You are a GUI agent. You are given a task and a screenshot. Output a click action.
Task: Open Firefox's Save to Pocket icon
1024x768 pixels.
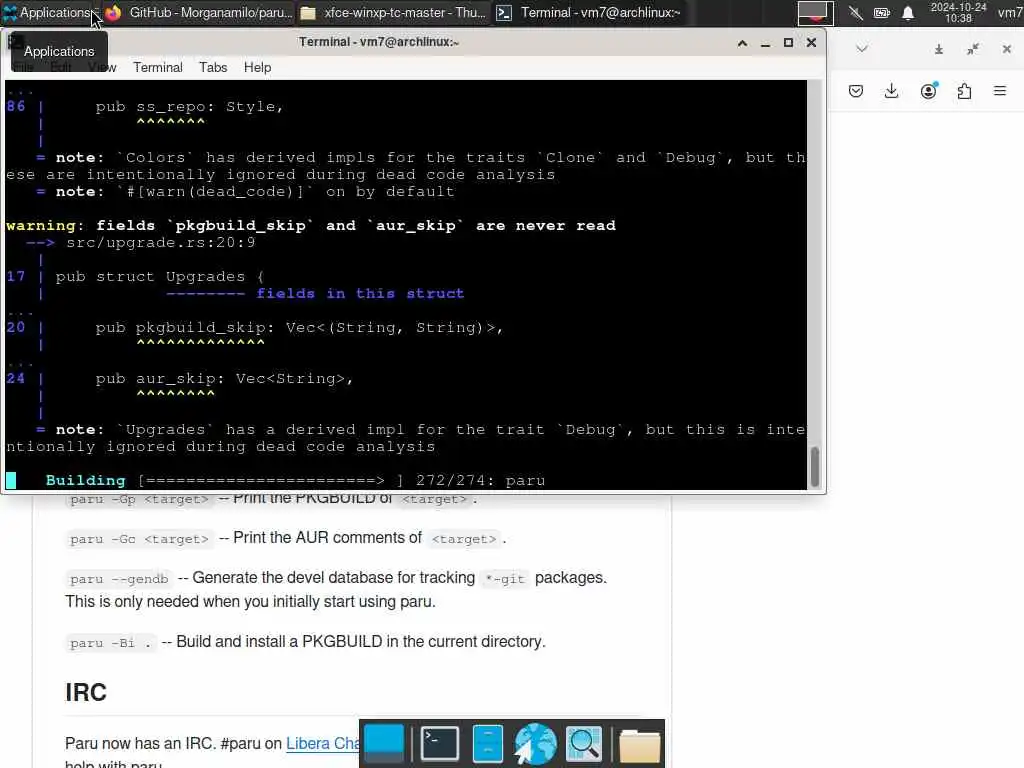click(856, 91)
